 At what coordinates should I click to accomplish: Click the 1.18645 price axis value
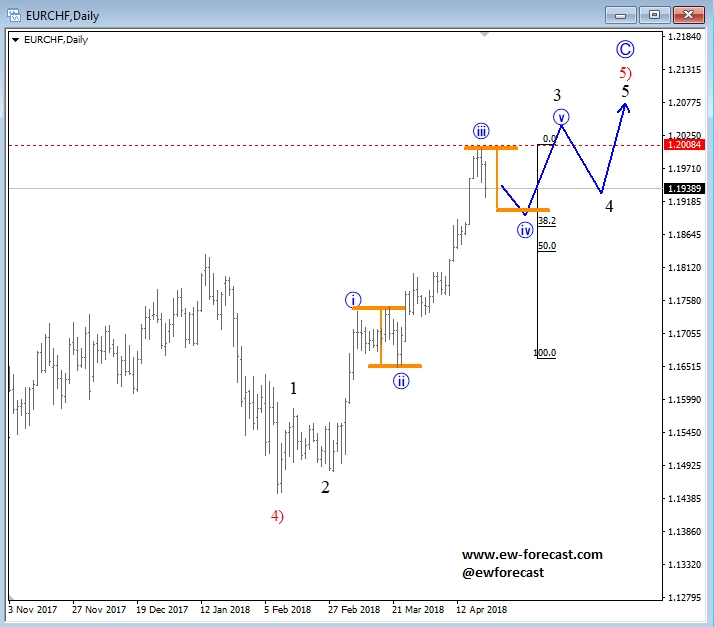(x=684, y=235)
